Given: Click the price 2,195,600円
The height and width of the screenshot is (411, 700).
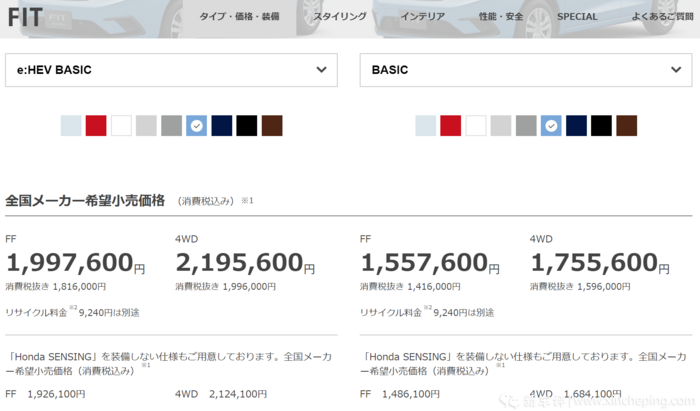Looking at the screenshot, I should (245, 262).
